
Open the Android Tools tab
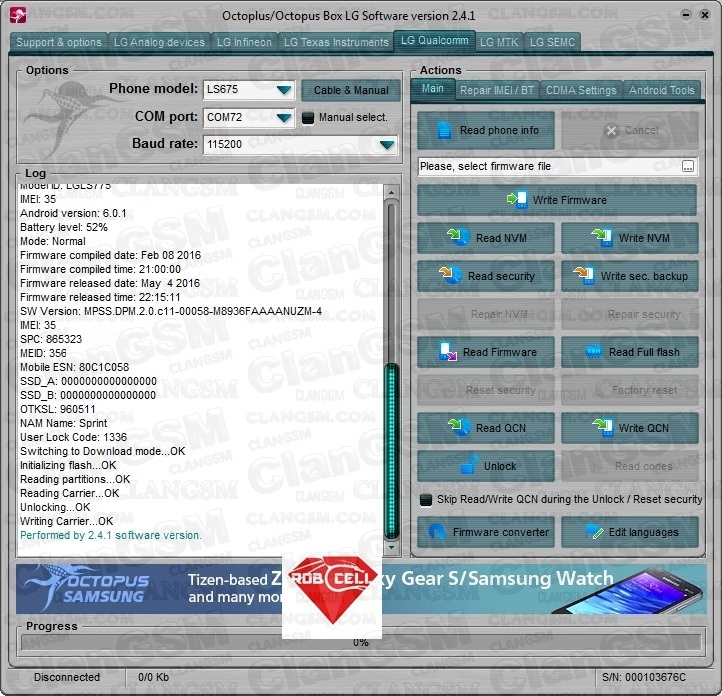pyautogui.click(x=662, y=90)
